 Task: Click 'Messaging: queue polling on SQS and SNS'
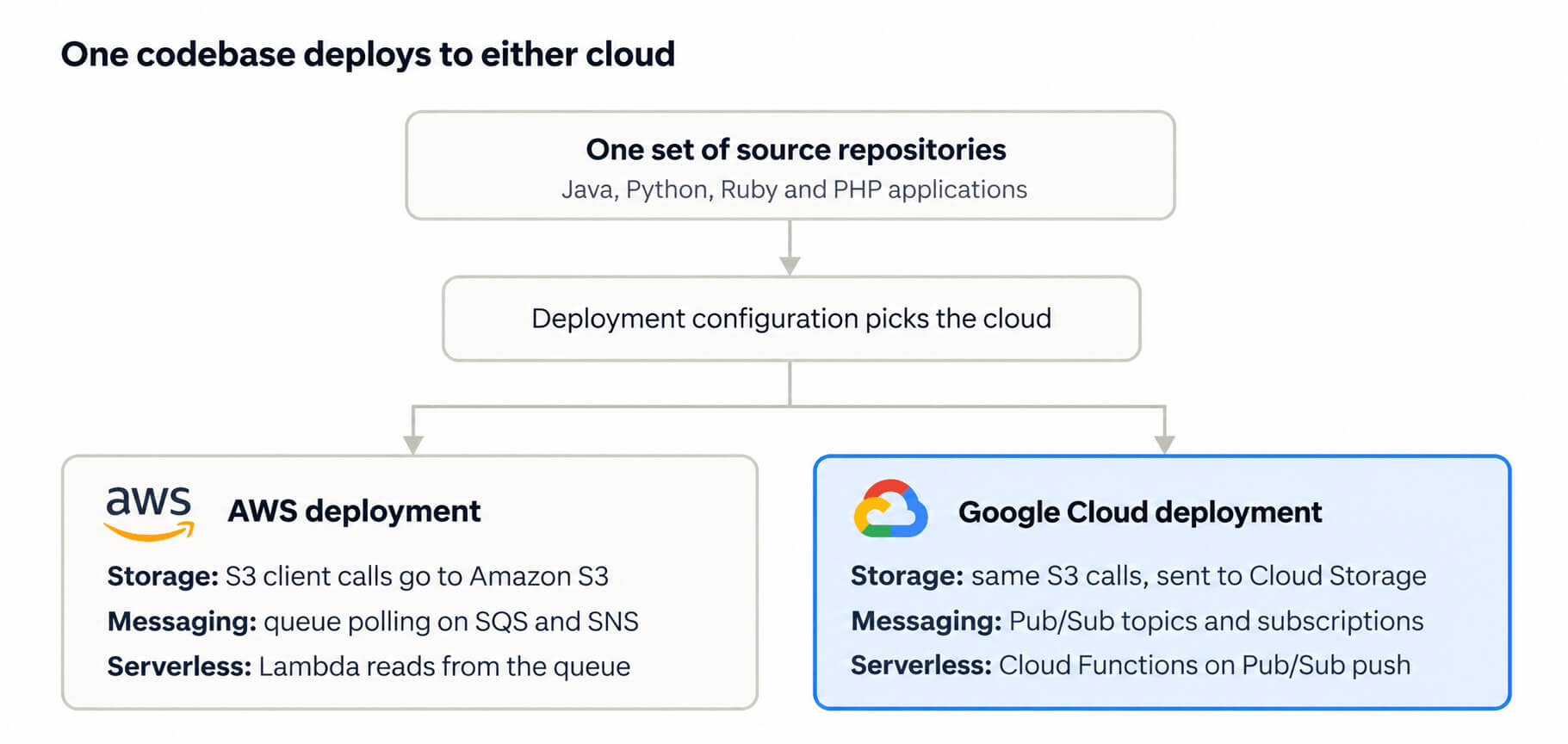coord(373,622)
